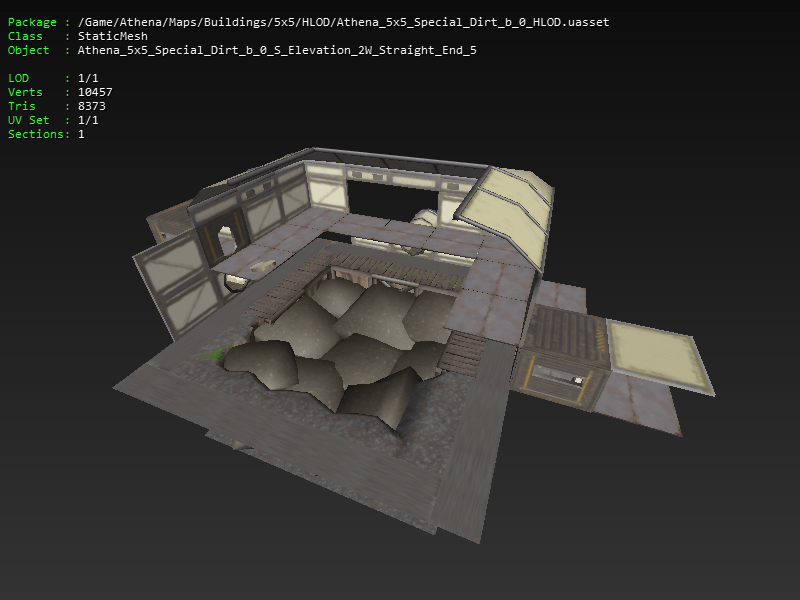Image resolution: width=800 pixels, height=600 pixels.
Task: Select the Tris count 8373
Action: (91, 106)
